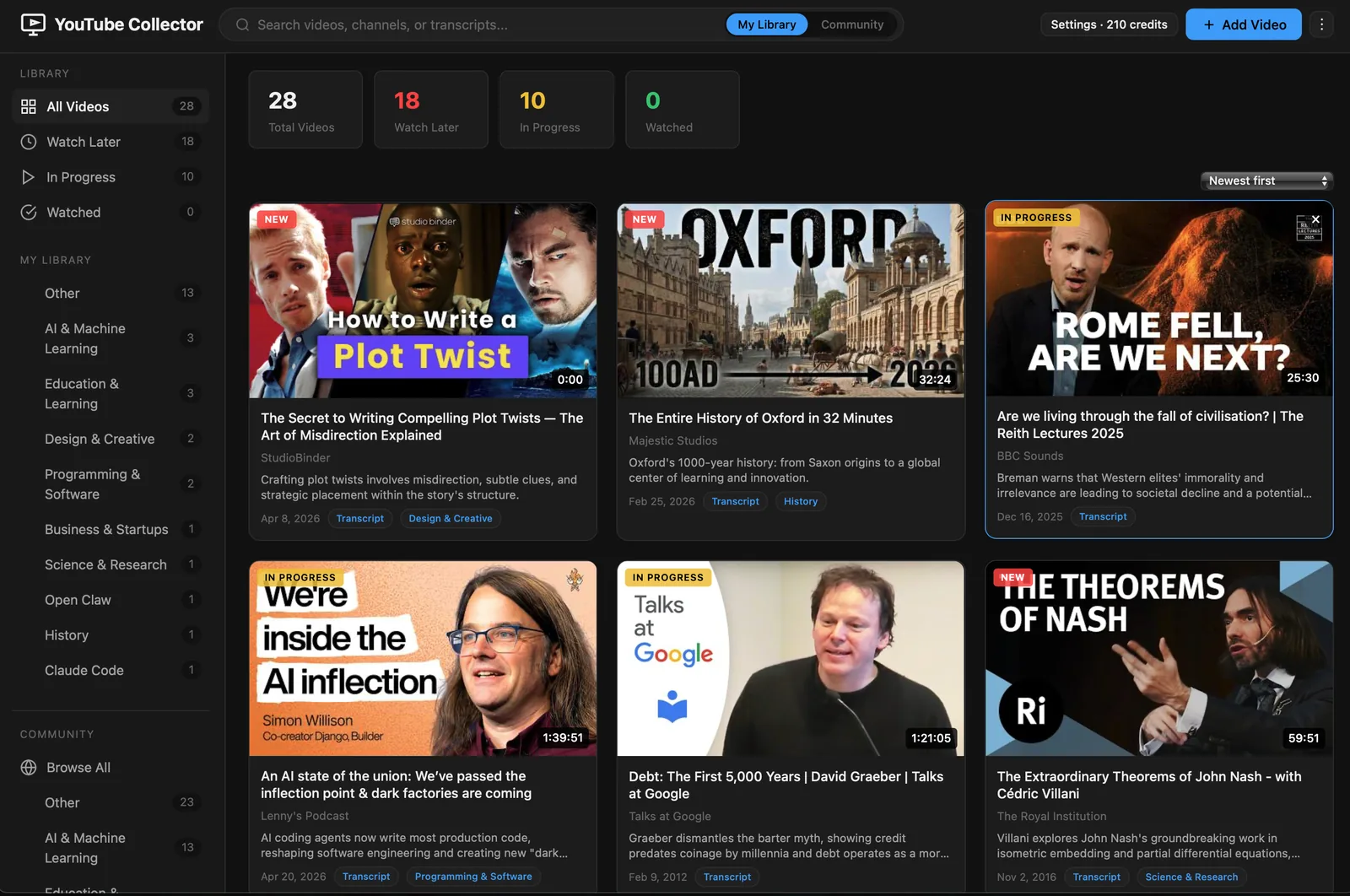Open the Plot Twist video thumbnail
This screenshot has height=896, width=1350.
423,300
